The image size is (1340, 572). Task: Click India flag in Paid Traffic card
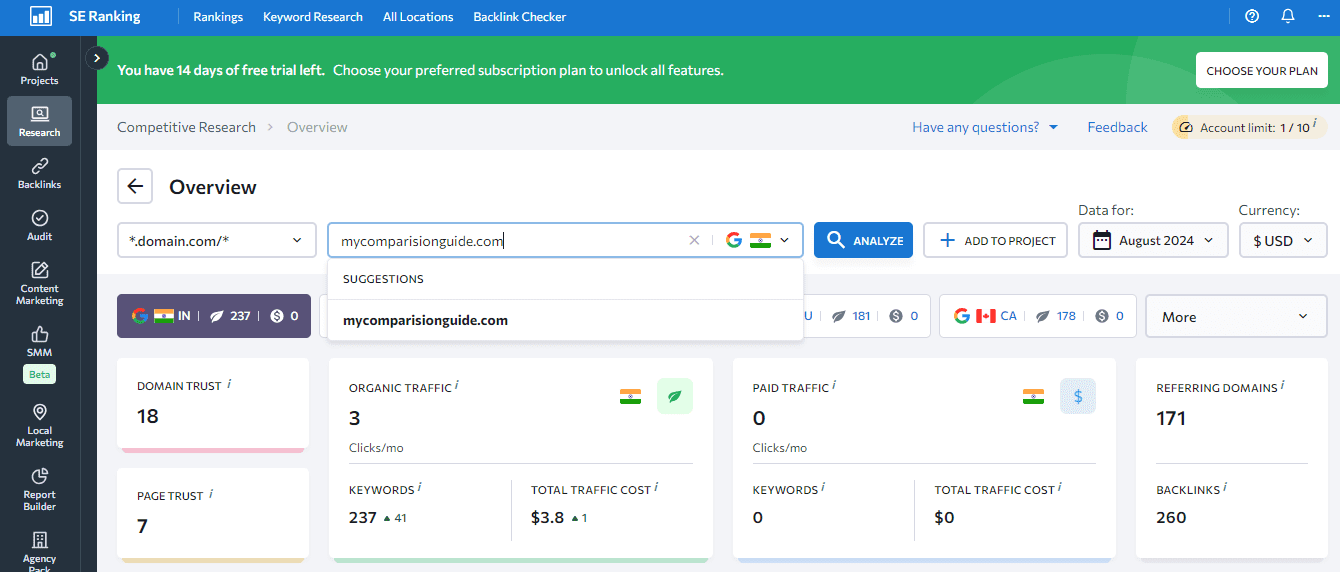(x=1033, y=396)
